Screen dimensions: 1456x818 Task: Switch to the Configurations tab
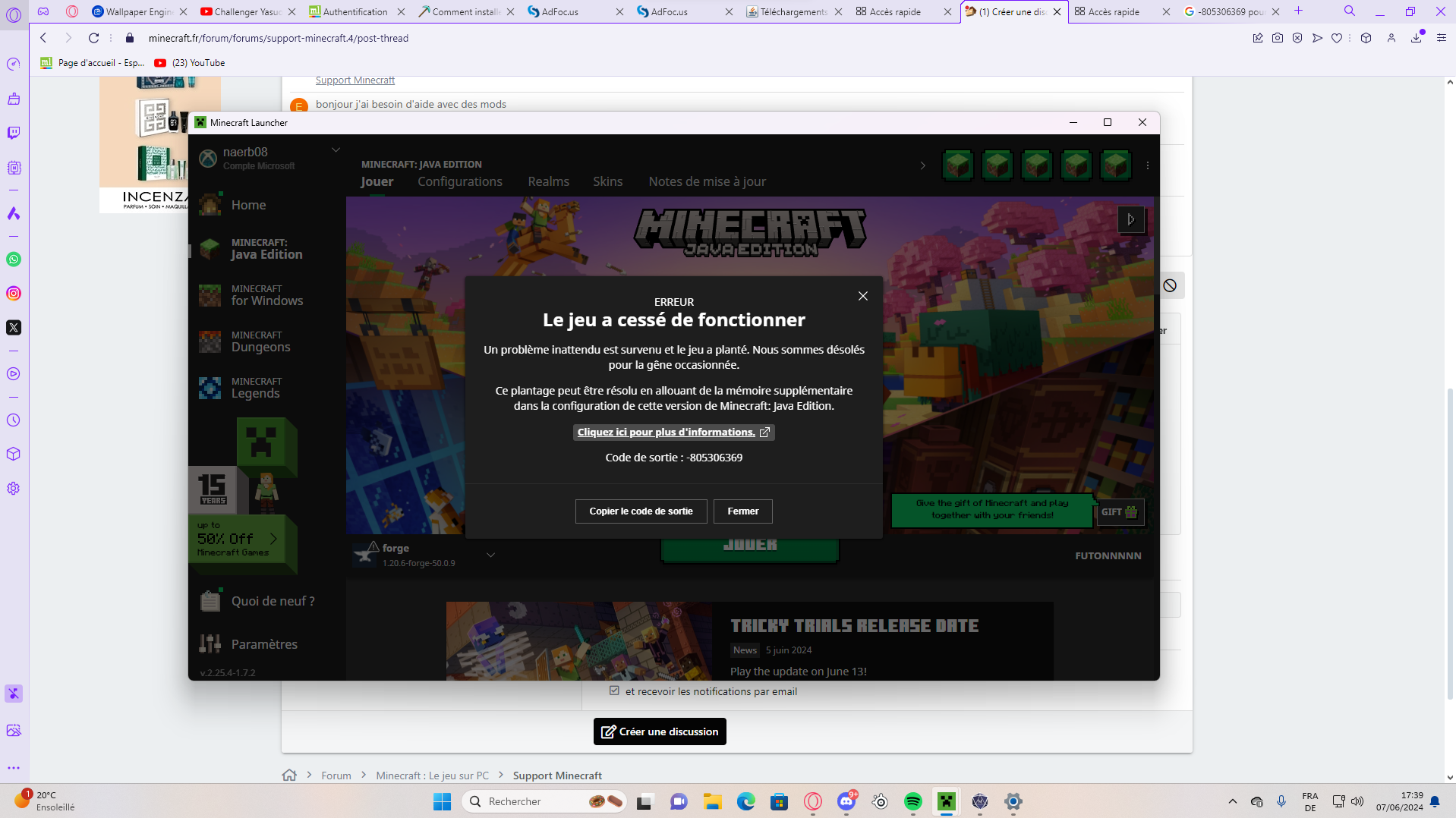tap(460, 181)
